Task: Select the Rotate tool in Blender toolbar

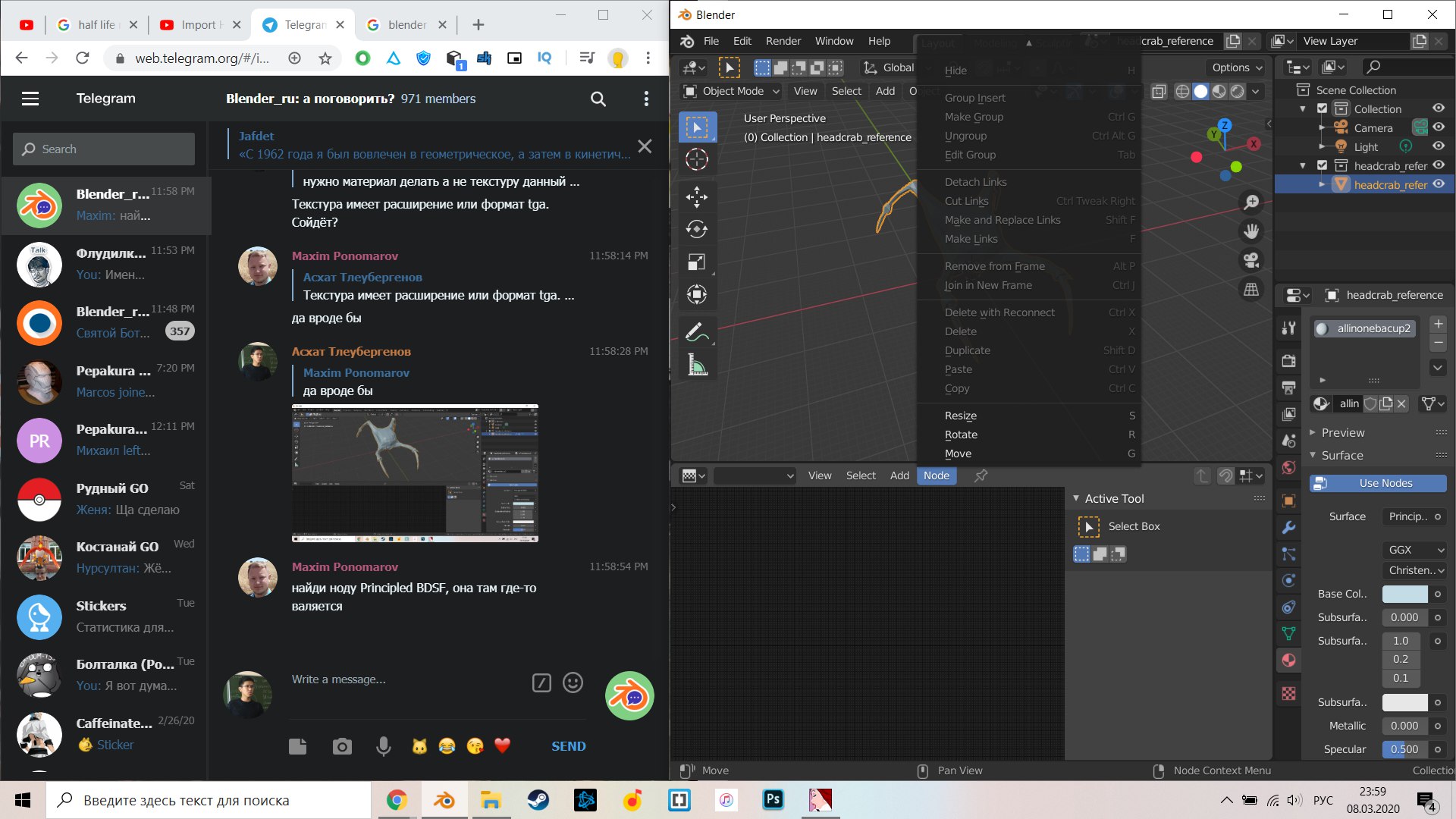Action: coord(696,229)
